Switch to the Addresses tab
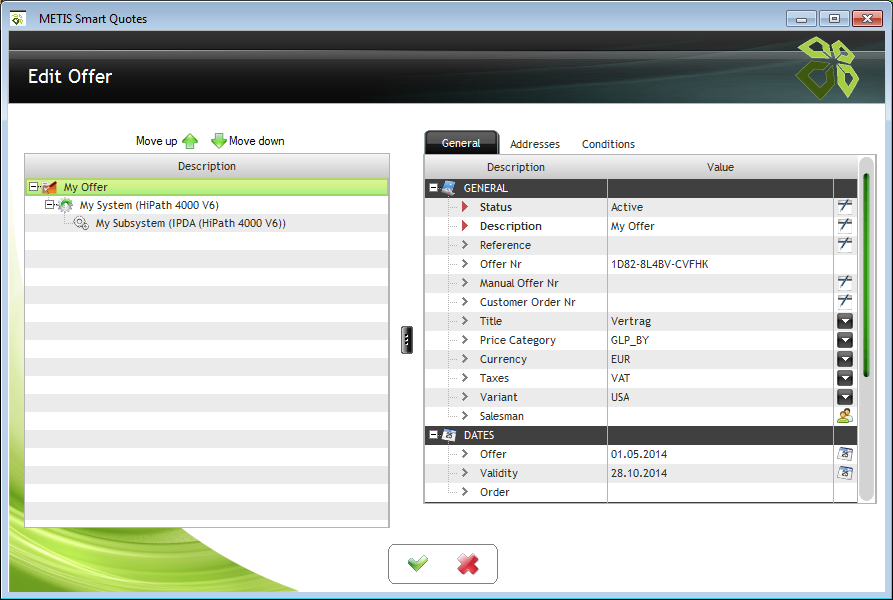Screen dimensions: 893x600 click(535, 144)
